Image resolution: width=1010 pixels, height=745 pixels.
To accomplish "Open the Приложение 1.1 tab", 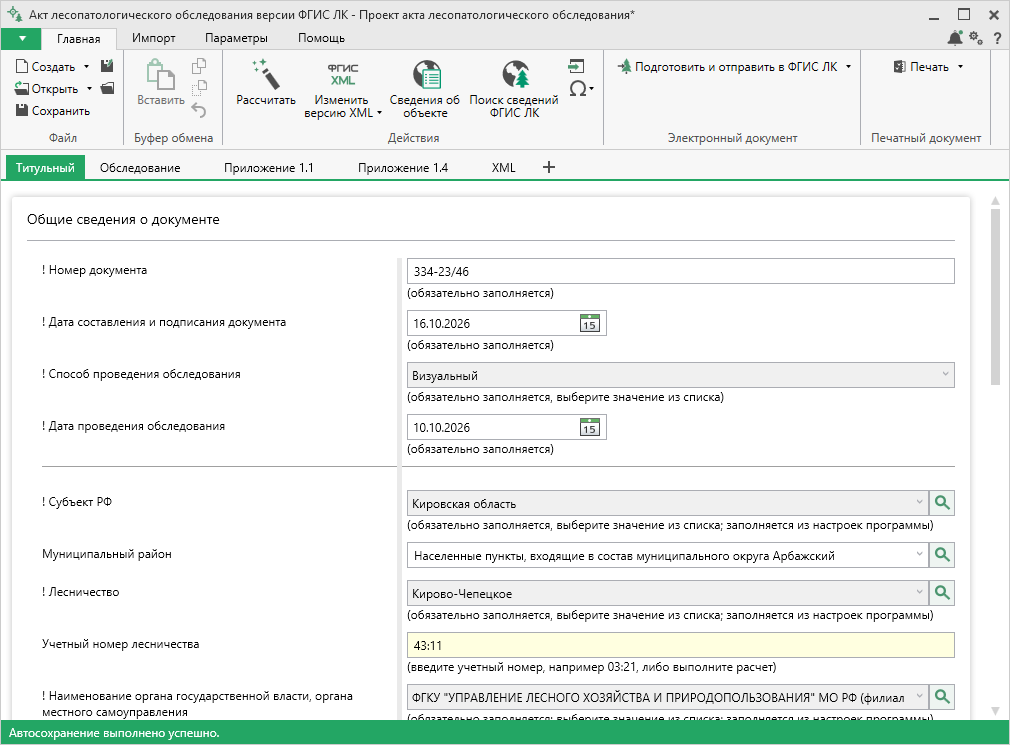I will (269, 168).
